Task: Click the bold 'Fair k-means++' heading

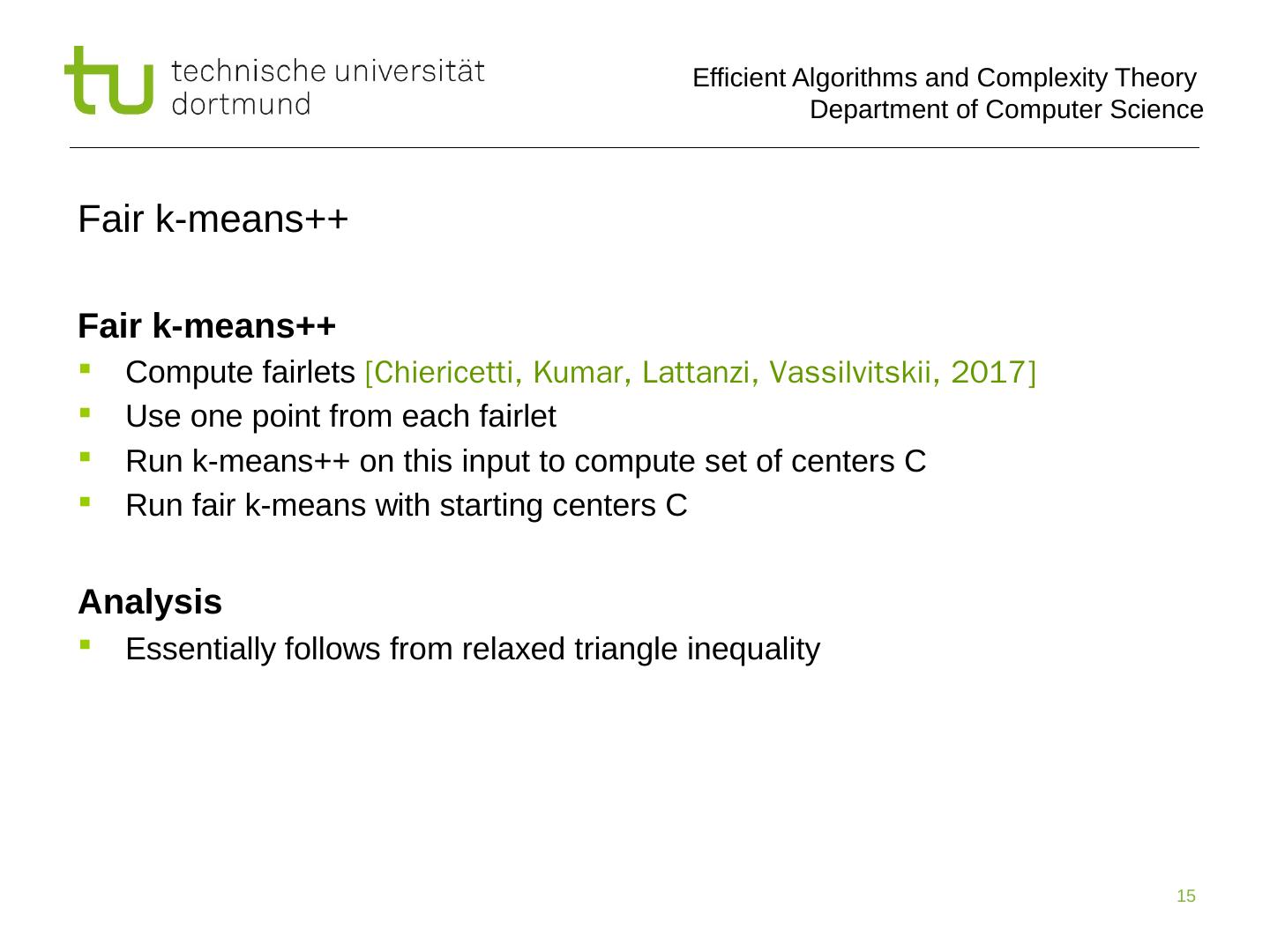Action: (x=207, y=326)
